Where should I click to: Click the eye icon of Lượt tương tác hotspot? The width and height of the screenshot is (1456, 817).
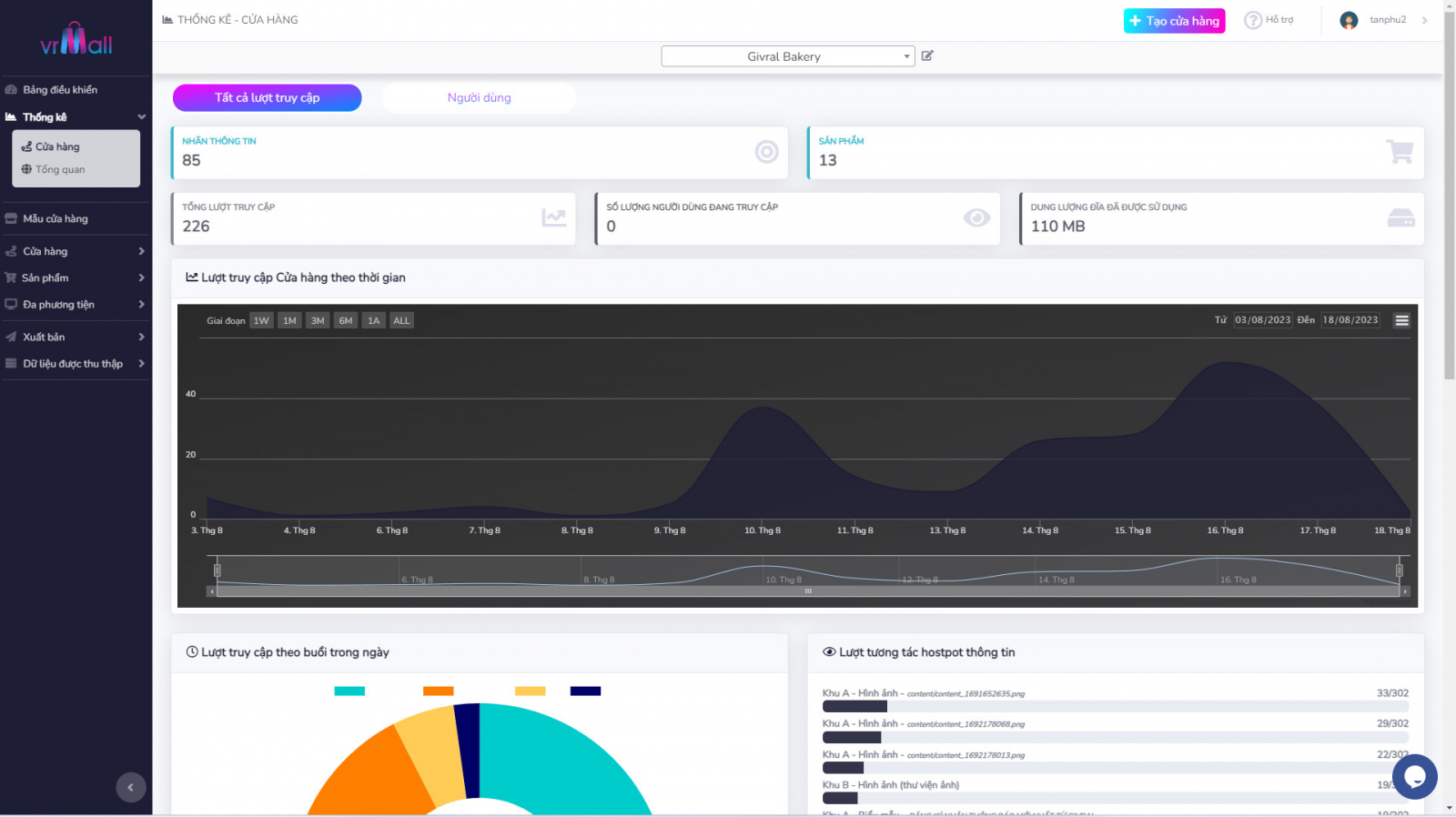[x=829, y=652]
